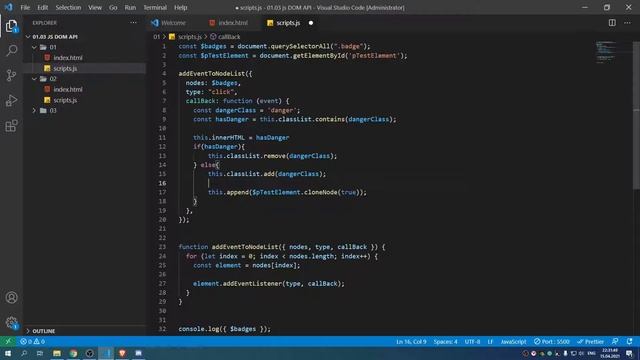This screenshot has width=640, height=360.
Task: Click line number 23 in gutter
Action: [162, 247]
